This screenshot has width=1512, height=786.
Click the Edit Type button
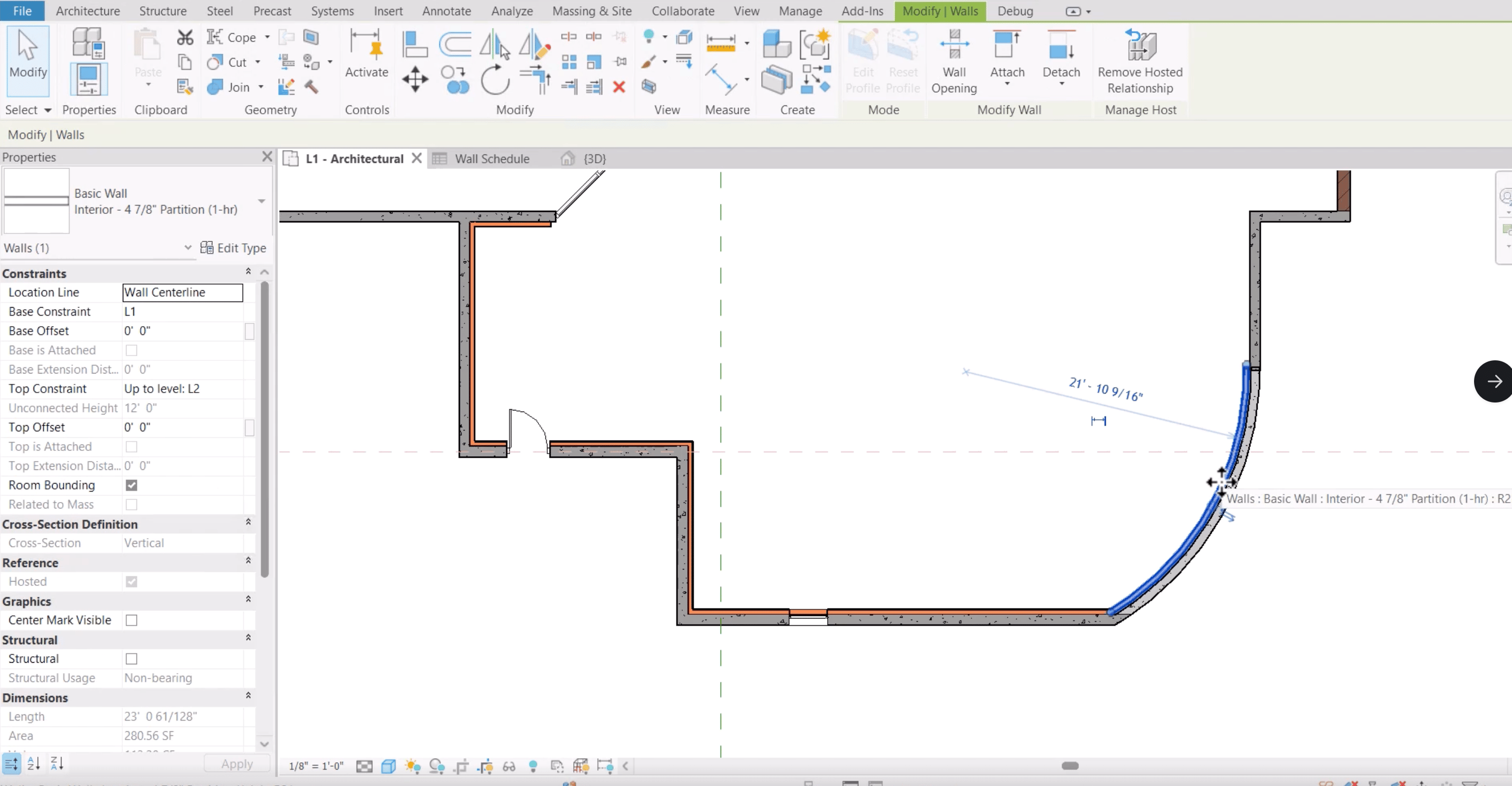click(233, 248)
